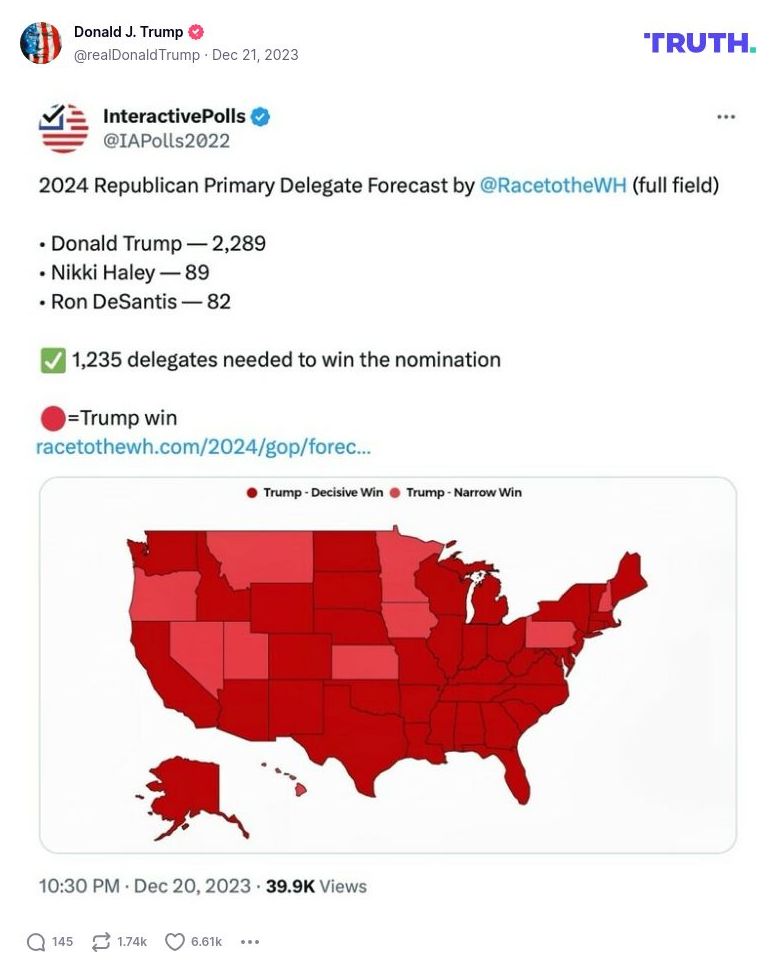The width and height of the screenshot is (777, 972).
Task: Click InteractivePolls' blue verified checkmark
Action: click(x=260, y=116)
